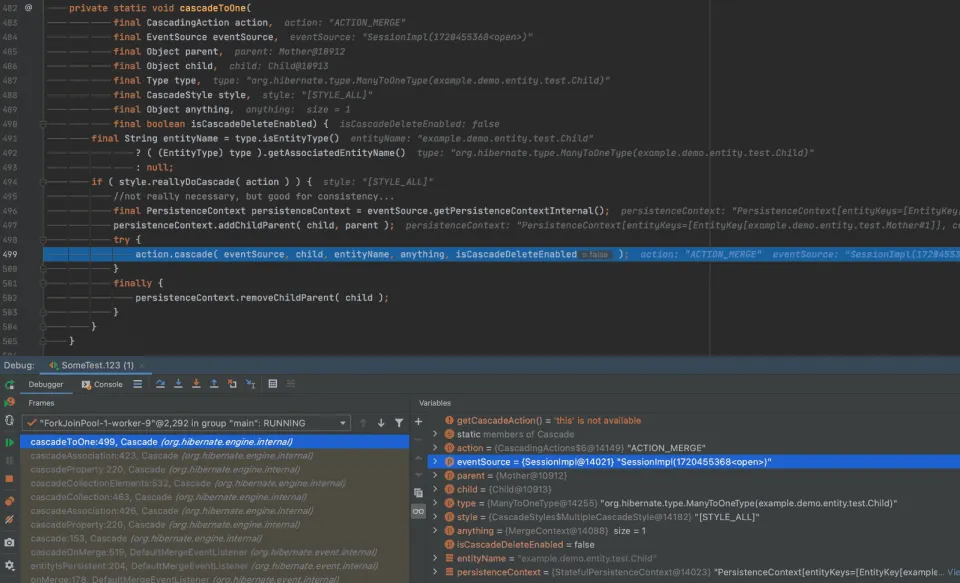Screen dimensions: 960x583
Task: Stop the debug session
Action: (x=9, y=479)
